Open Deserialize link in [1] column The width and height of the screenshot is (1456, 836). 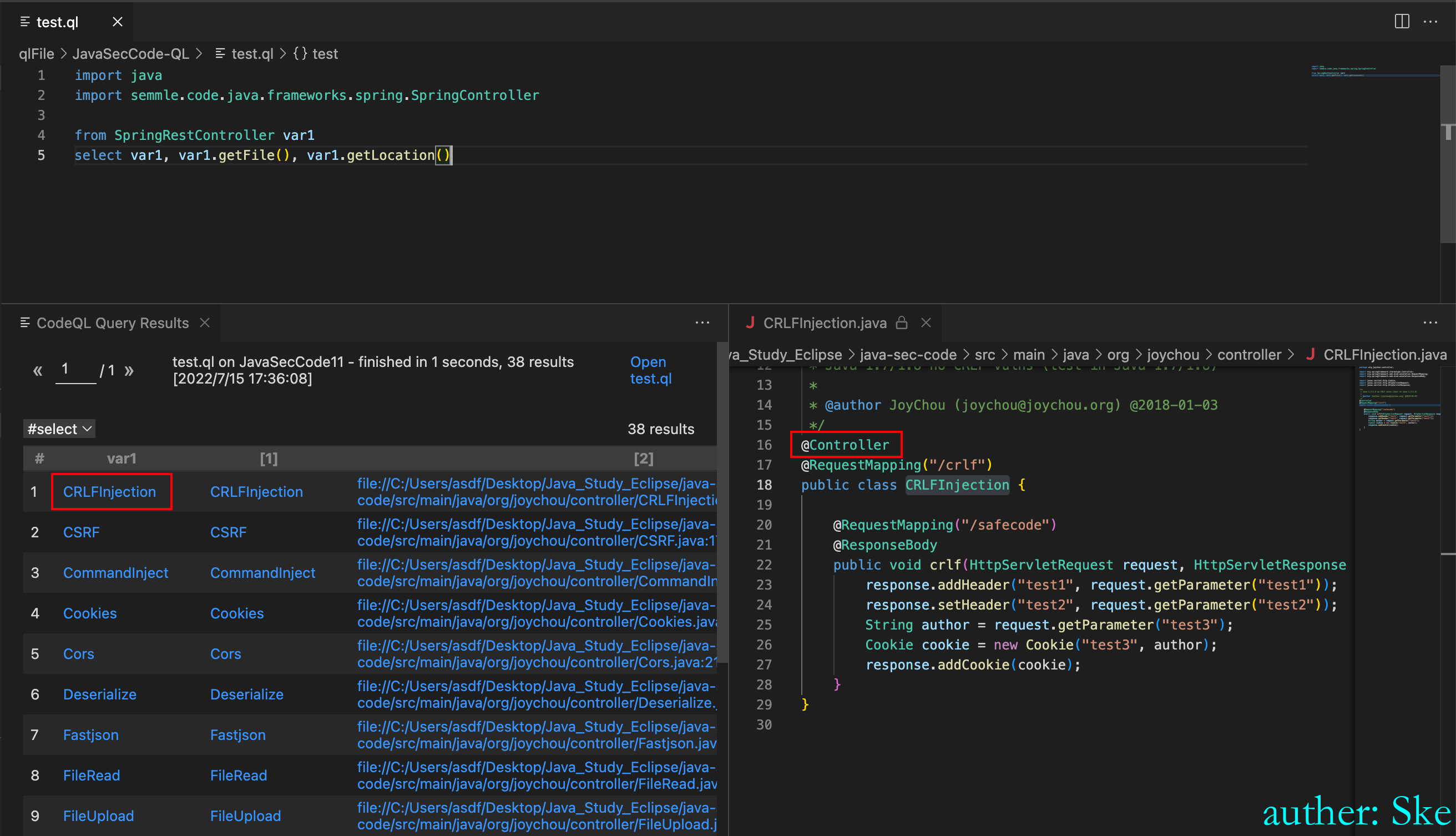point(246,694)
